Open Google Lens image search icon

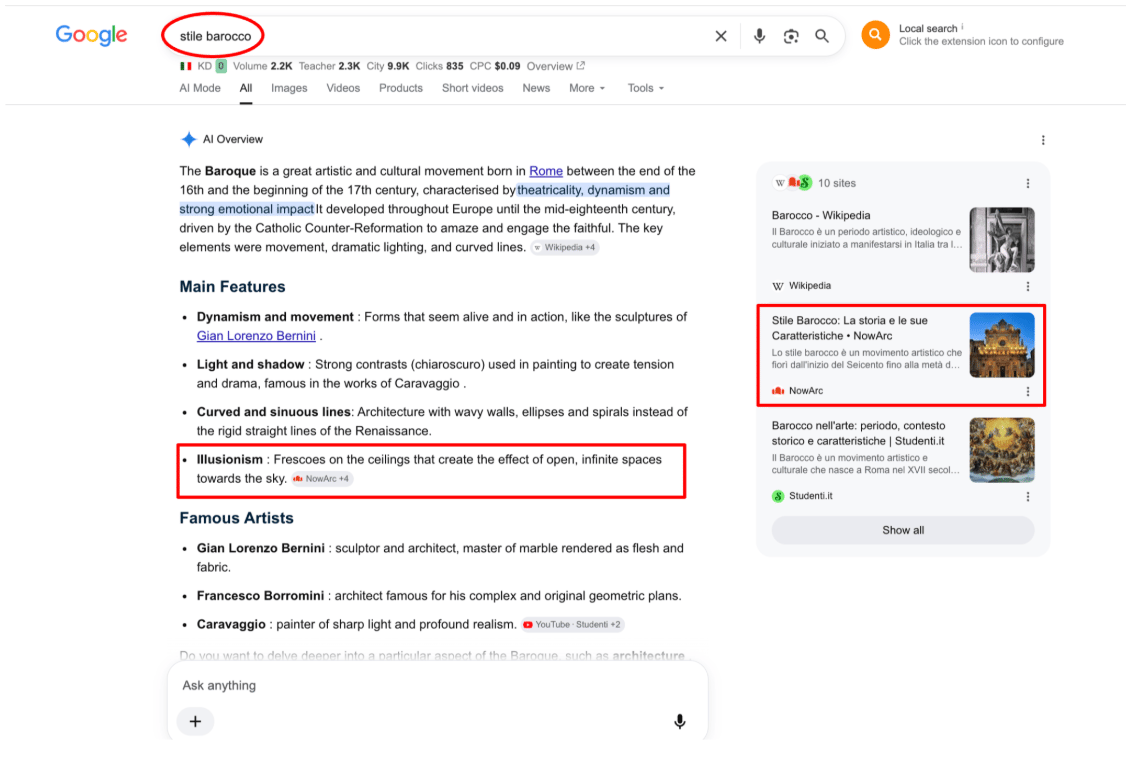(x=791, y=36)
